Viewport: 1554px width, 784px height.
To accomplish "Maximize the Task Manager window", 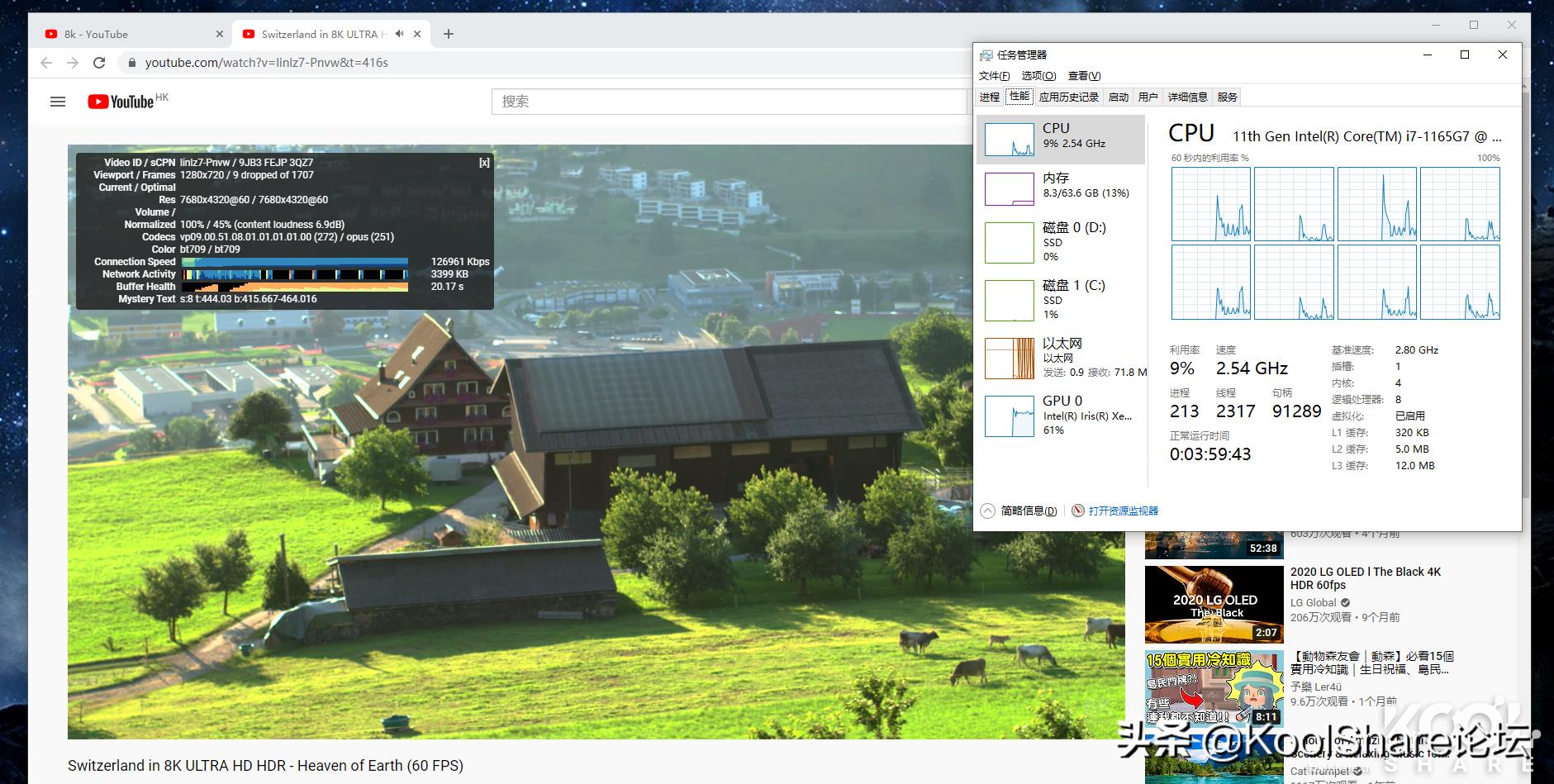I will (x=1465, y=55).
